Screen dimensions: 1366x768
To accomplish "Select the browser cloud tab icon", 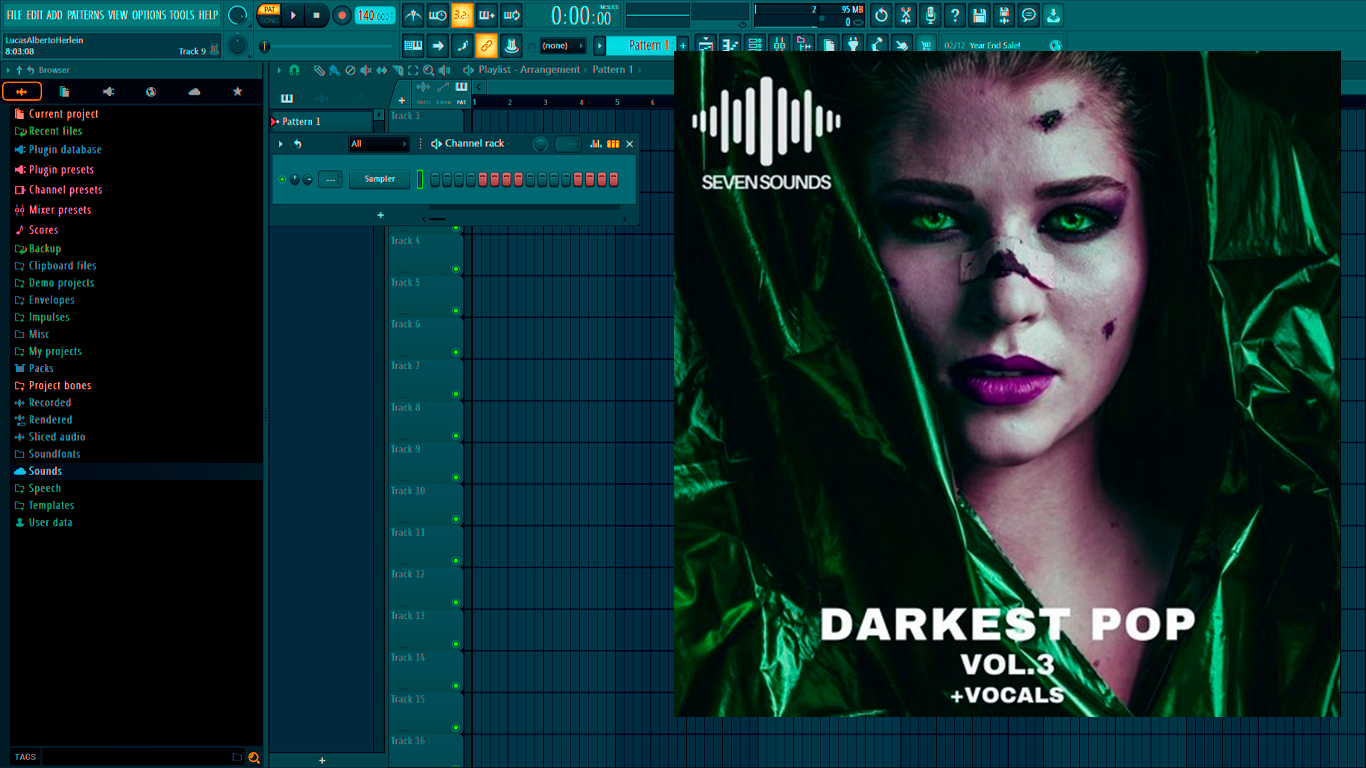I will pos(194,92).
